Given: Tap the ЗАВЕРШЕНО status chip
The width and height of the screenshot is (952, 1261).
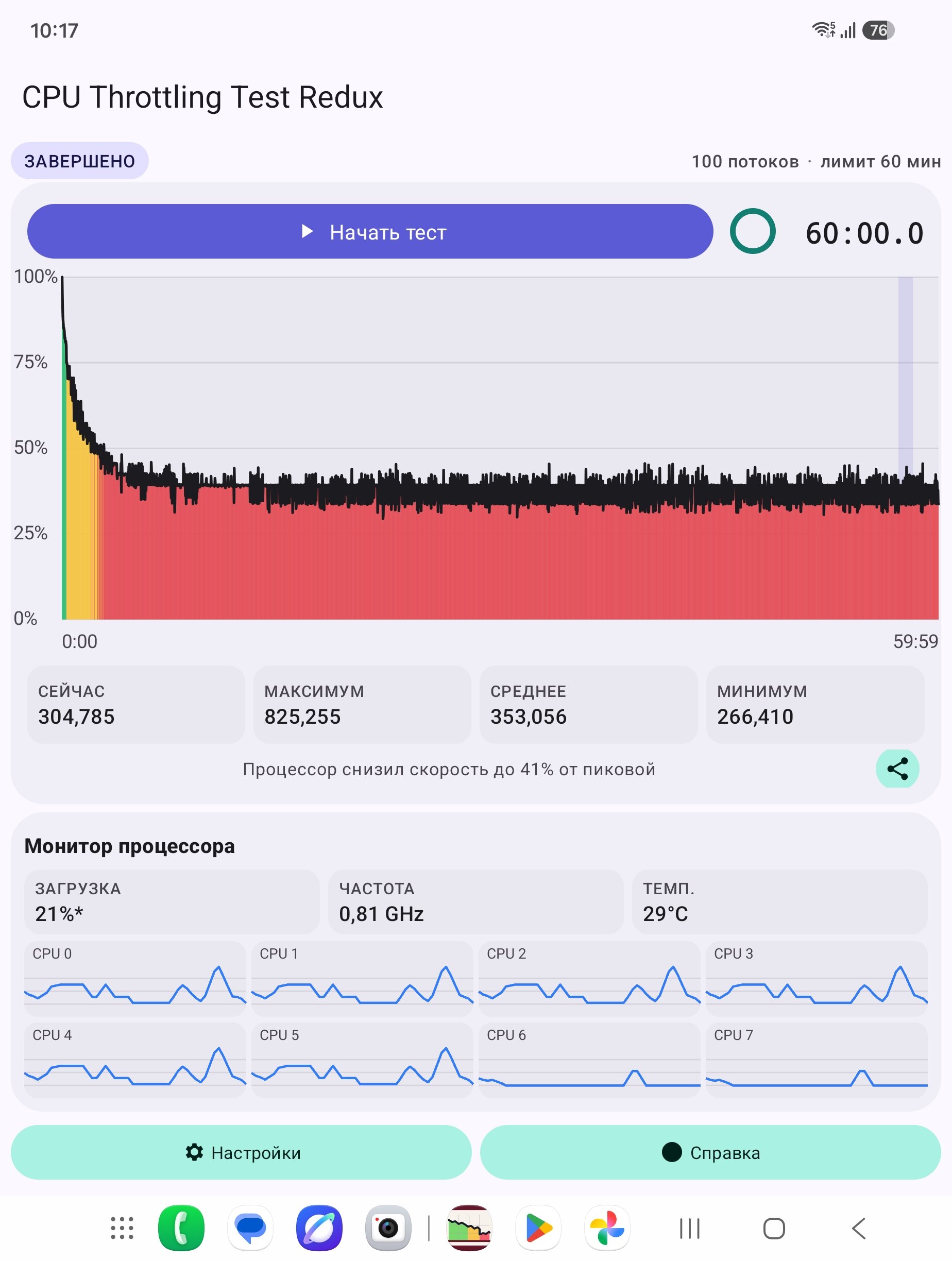Looking at the screenshot, I should click(x=80, y=161).
